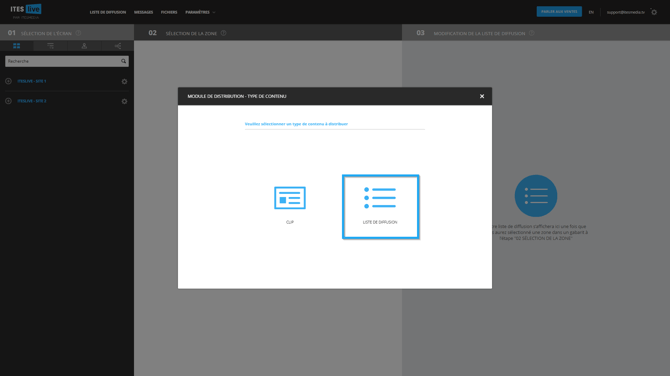
Task: Open settings gear for ITESLIVE - SITE 2
Action: click(x=124, y=101)
